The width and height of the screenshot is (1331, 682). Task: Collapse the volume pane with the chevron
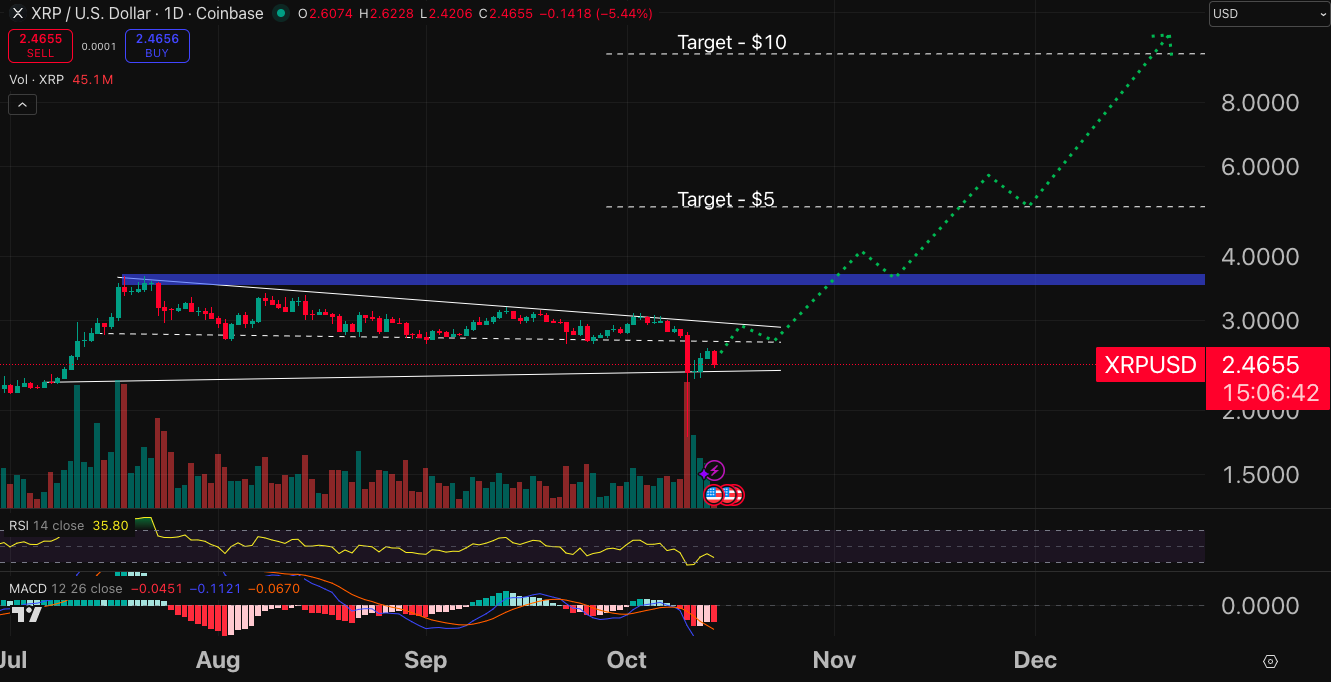tap(21, 104)
